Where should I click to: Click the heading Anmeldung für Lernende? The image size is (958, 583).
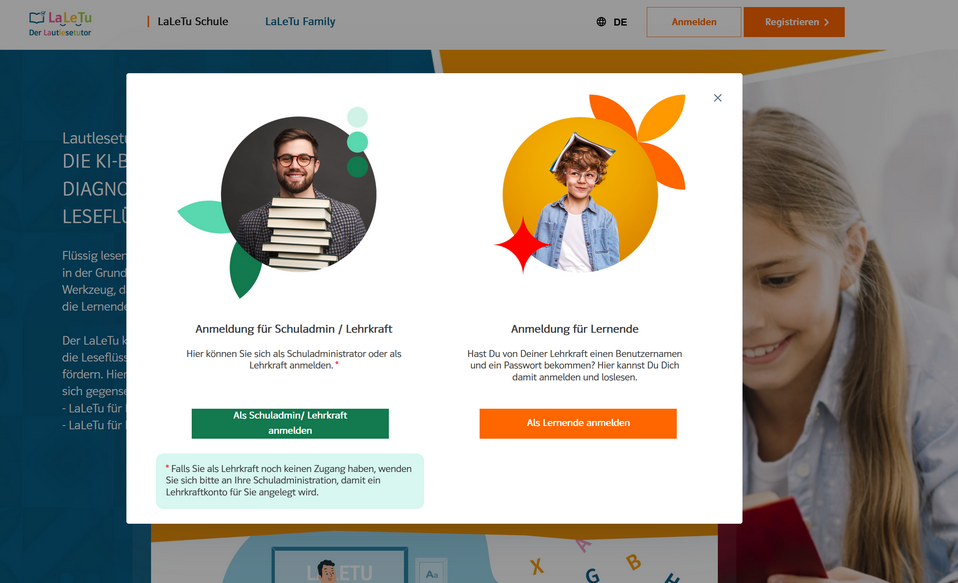(x=574, y=329)
